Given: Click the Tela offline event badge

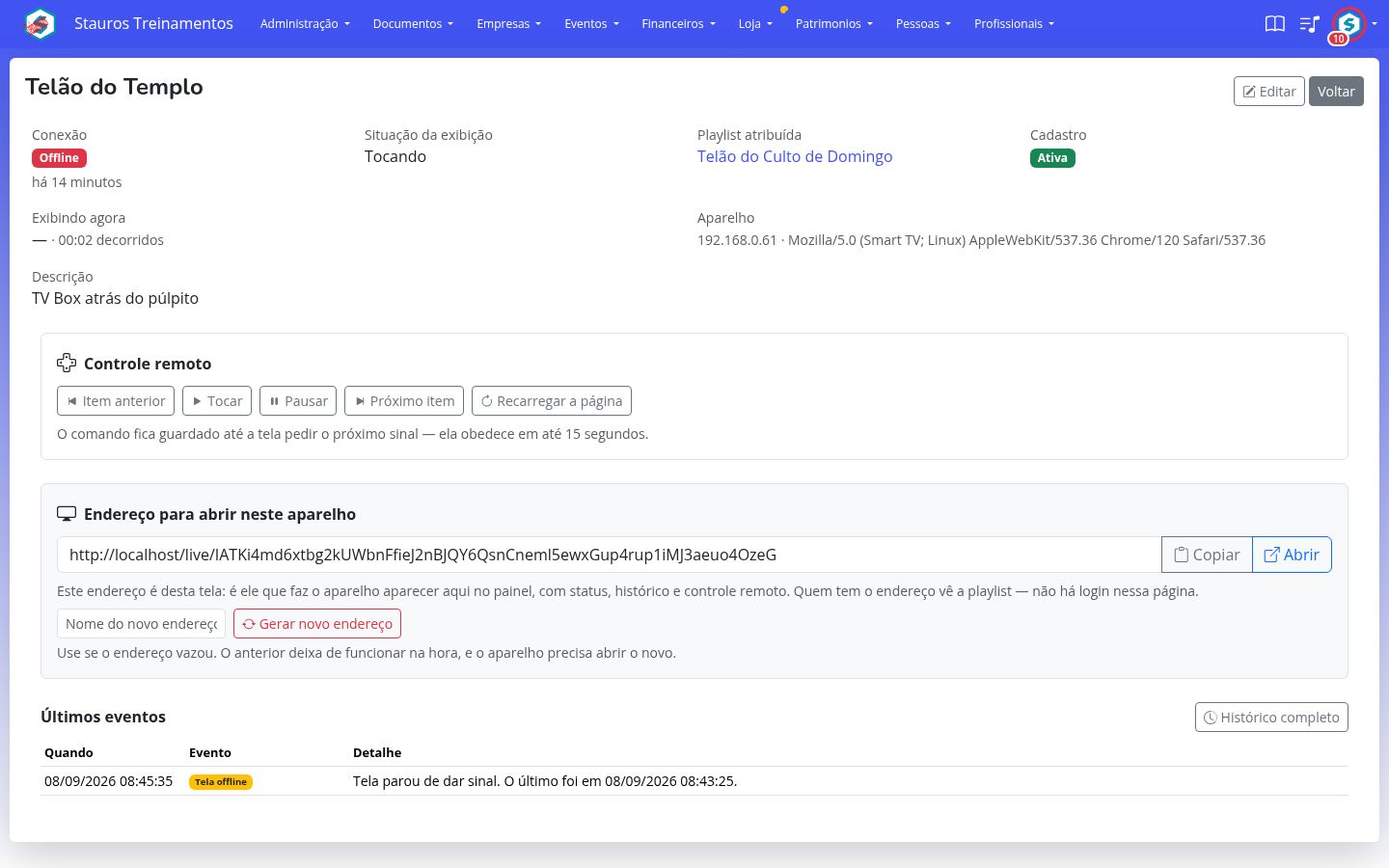Looking at the screenshot, I should [221, 782].
